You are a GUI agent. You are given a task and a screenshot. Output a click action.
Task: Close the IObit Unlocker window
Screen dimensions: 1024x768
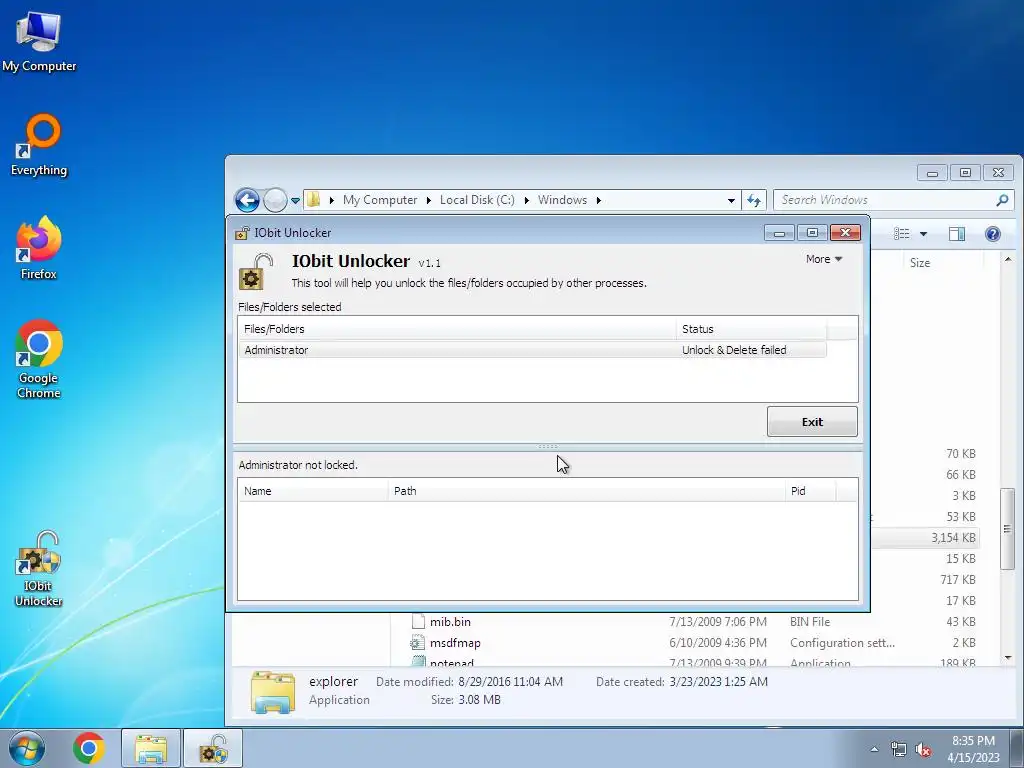[845, 233]
